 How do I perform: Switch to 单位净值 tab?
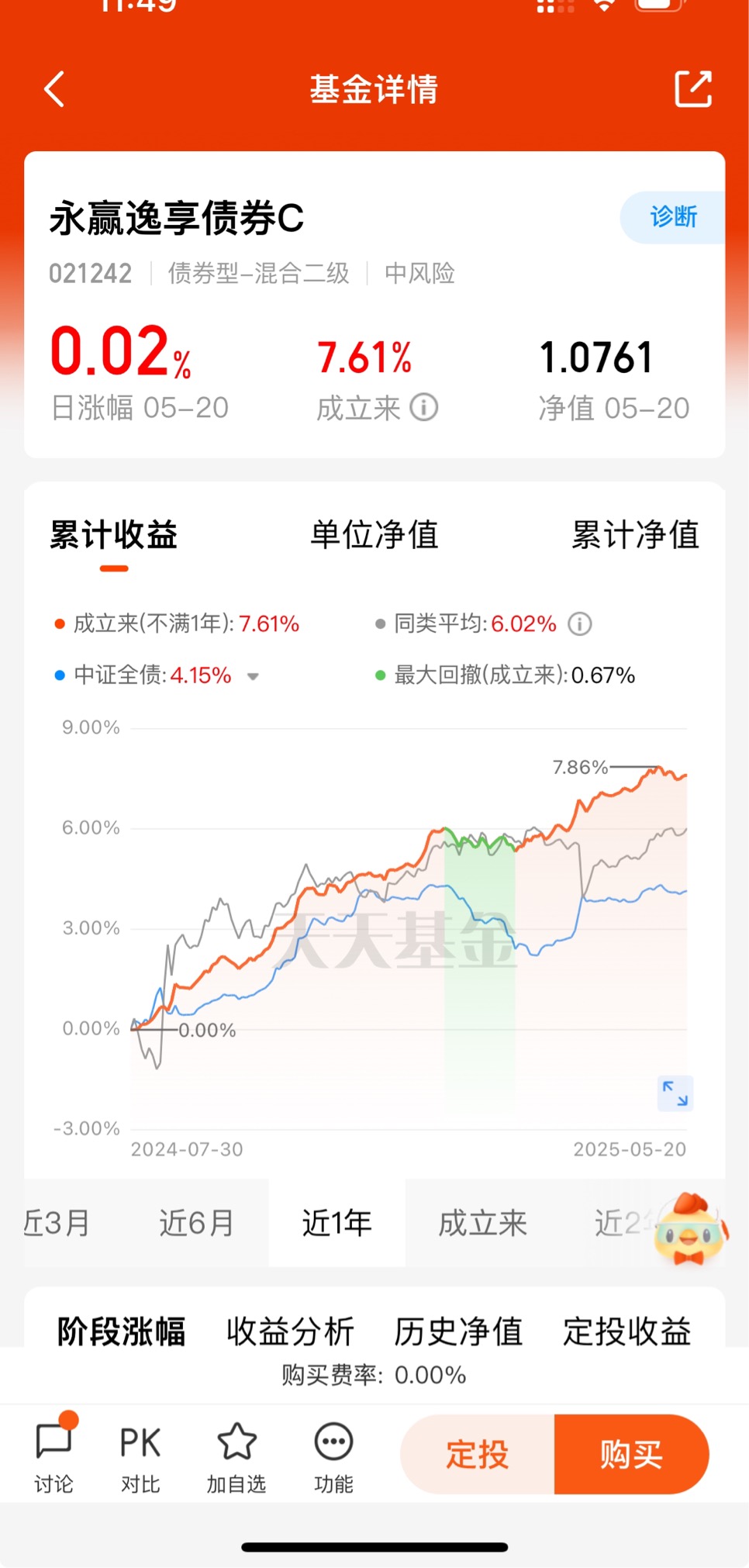tap(374, 535)
